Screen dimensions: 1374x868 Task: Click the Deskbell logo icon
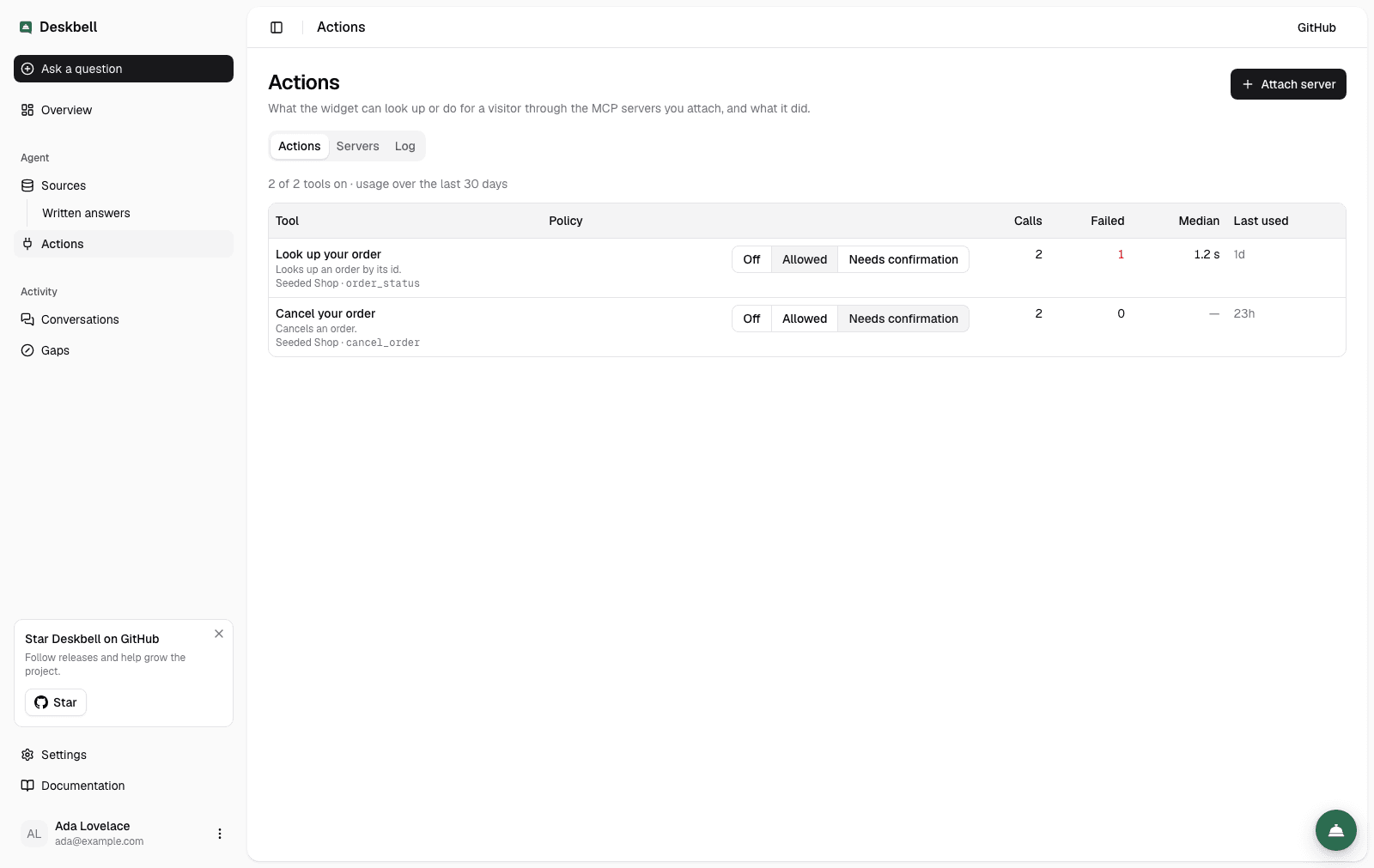click(x=26, y=27)
